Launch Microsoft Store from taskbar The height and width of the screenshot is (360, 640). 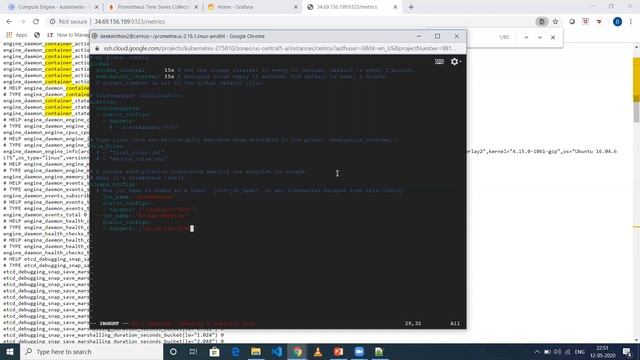point(214,352)
